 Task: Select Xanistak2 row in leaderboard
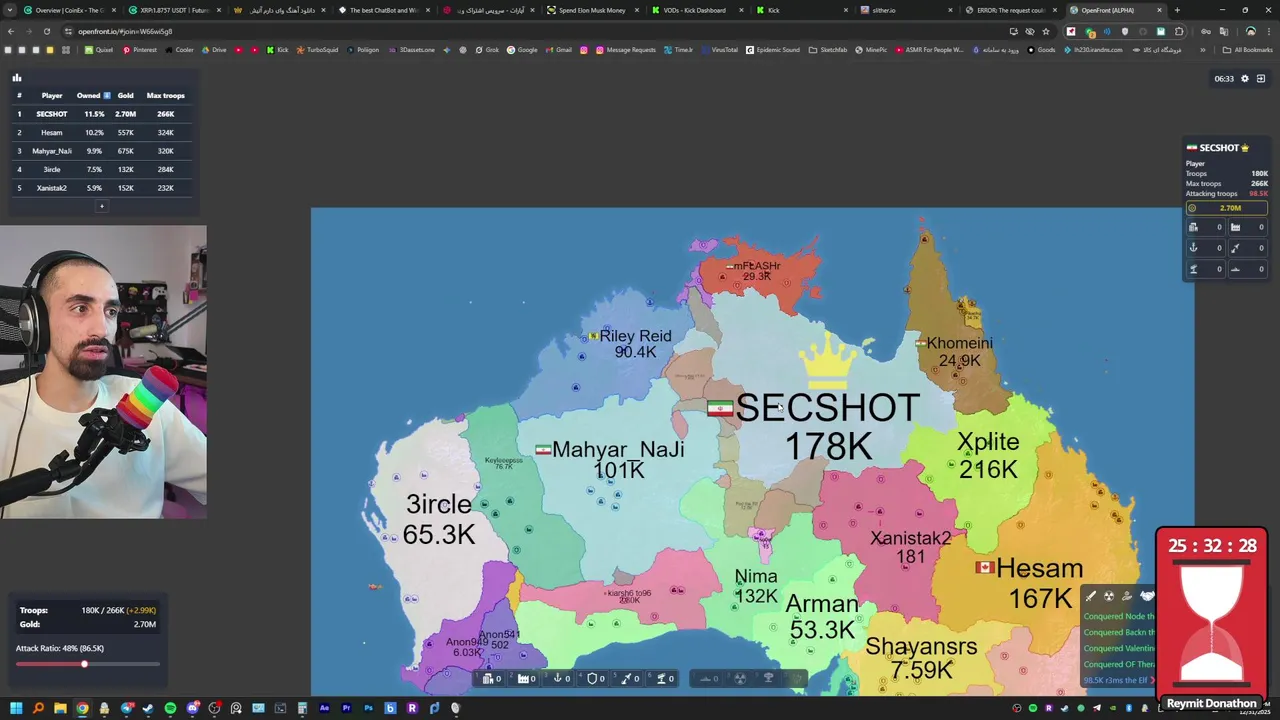point(100,188)
